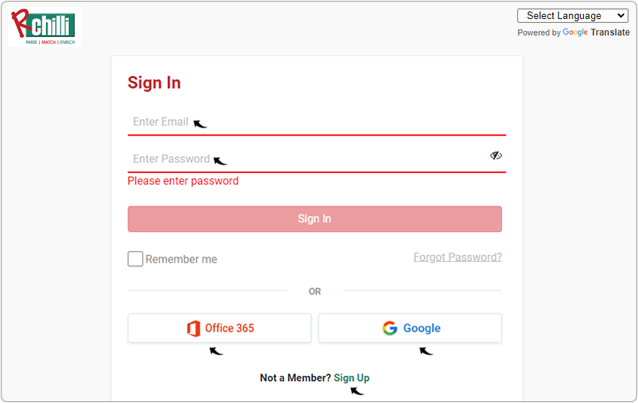Screen dimensions: 638x403
Task: Follow the Sign Up link
Action: tap(352, 378)
